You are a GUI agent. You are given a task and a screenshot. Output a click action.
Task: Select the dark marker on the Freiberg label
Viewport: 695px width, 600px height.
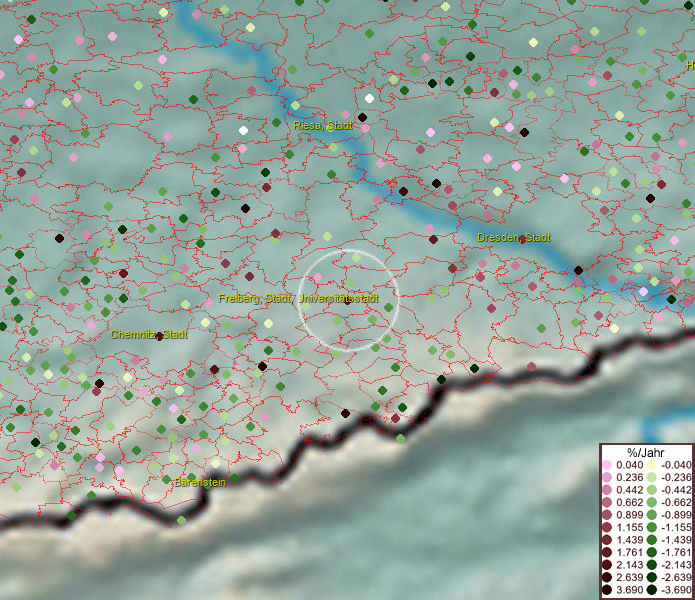(347, 301)
